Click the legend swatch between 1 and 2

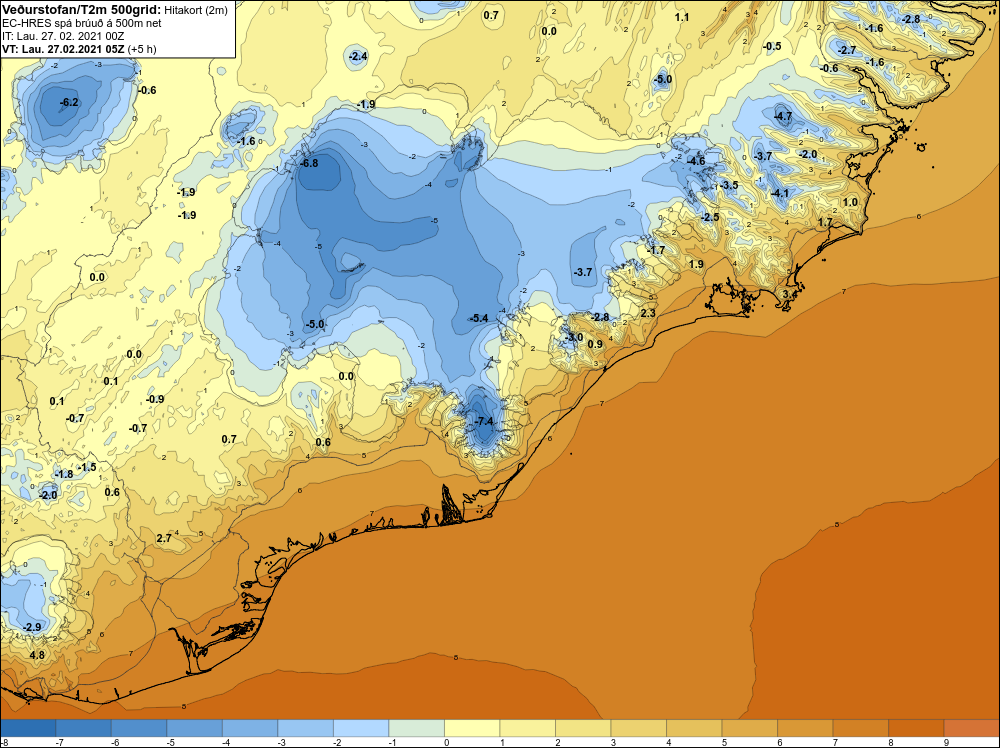pos(527,728)
